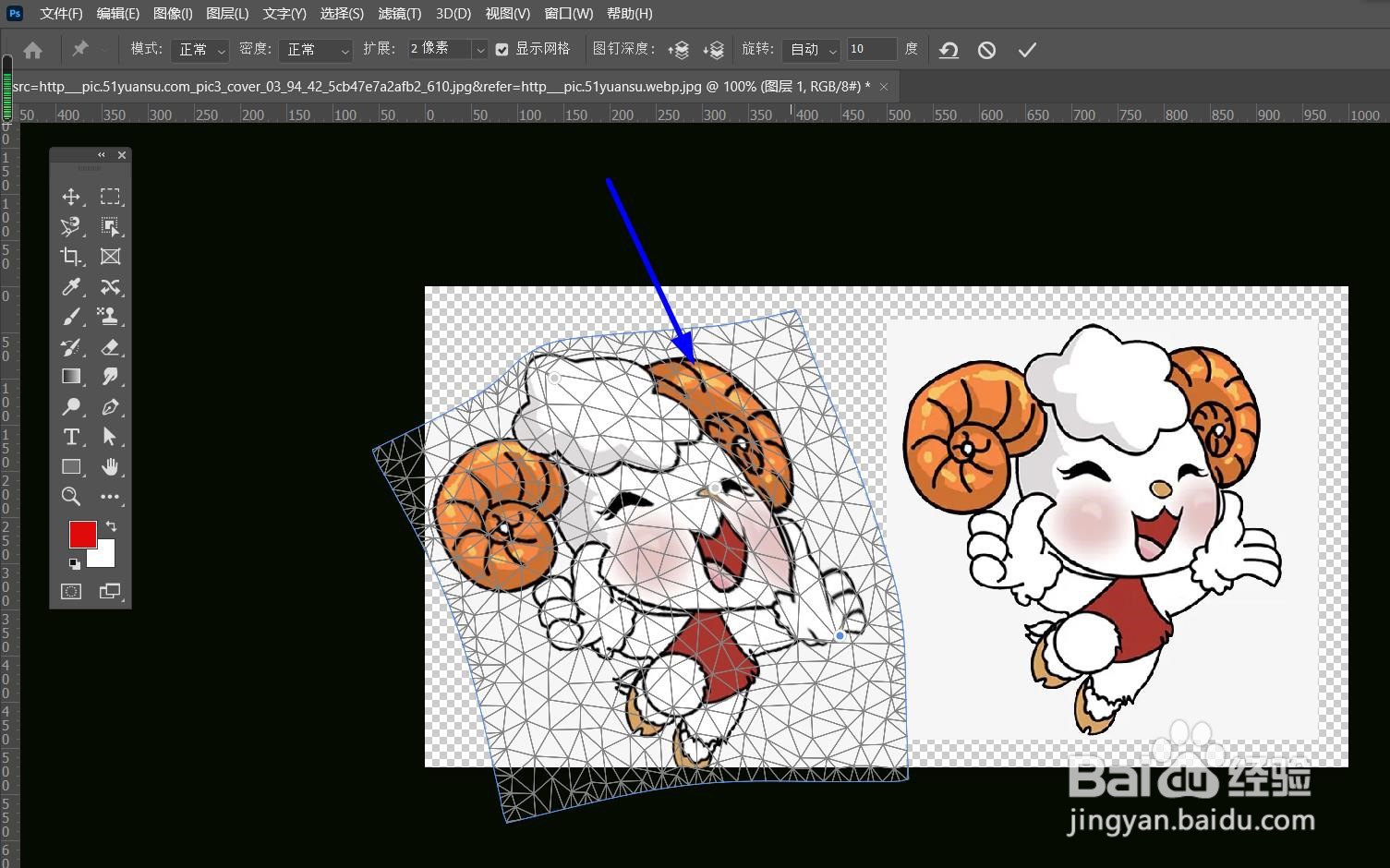
Task: Uncheck the 显示网格 checkbox
Action: click(x=502, y=50)
